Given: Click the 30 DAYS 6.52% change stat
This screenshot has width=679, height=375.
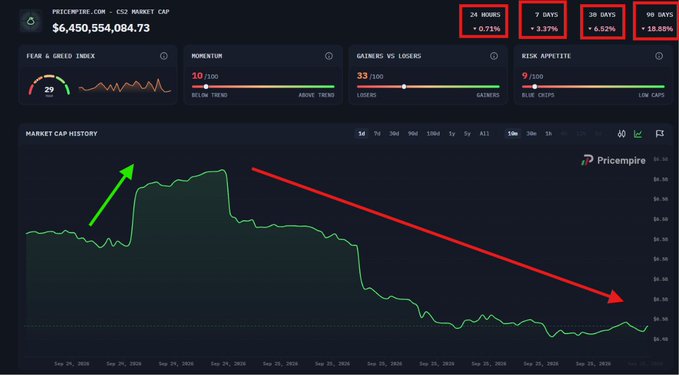Looking at the screenshot, I should [x=603, y=22].
